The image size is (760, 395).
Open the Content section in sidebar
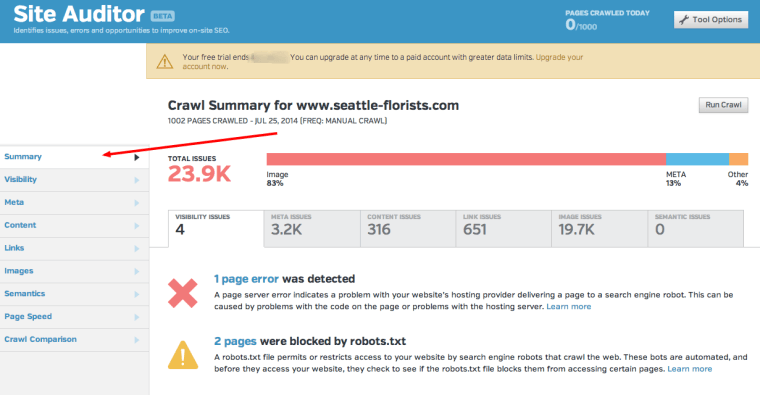click(x=74, y=225)
